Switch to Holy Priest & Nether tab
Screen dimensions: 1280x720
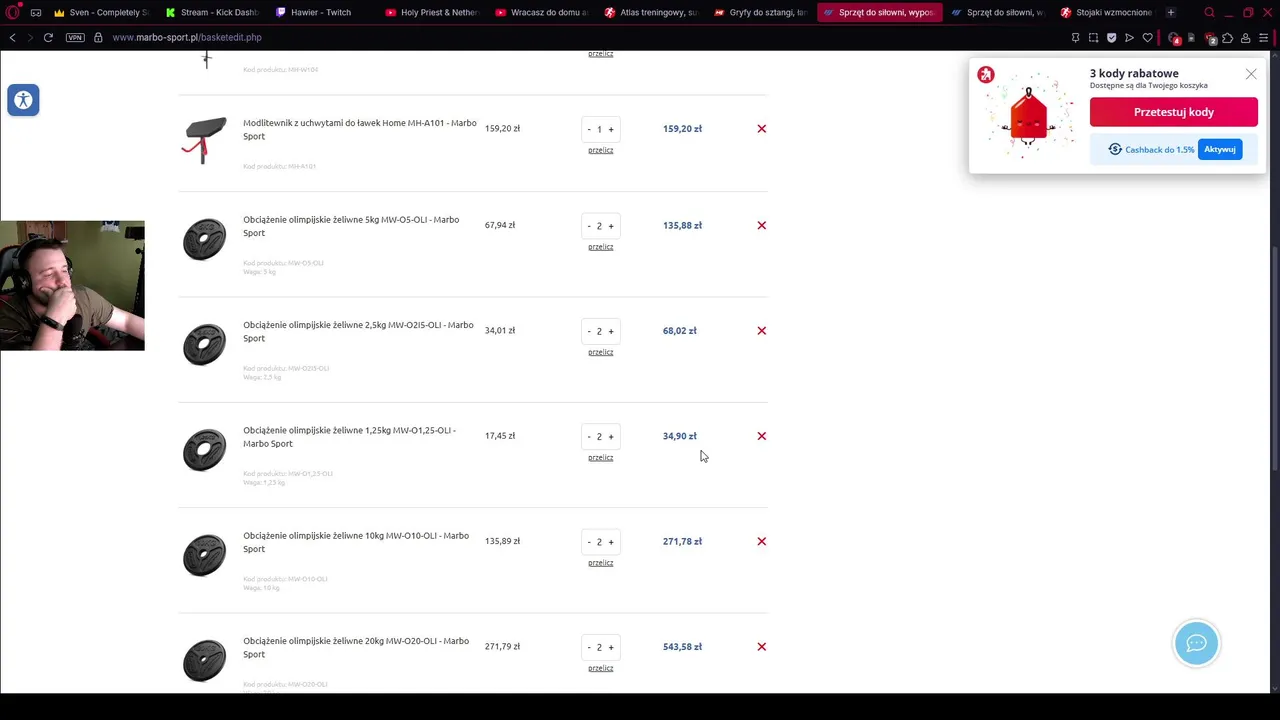point(431,13)
